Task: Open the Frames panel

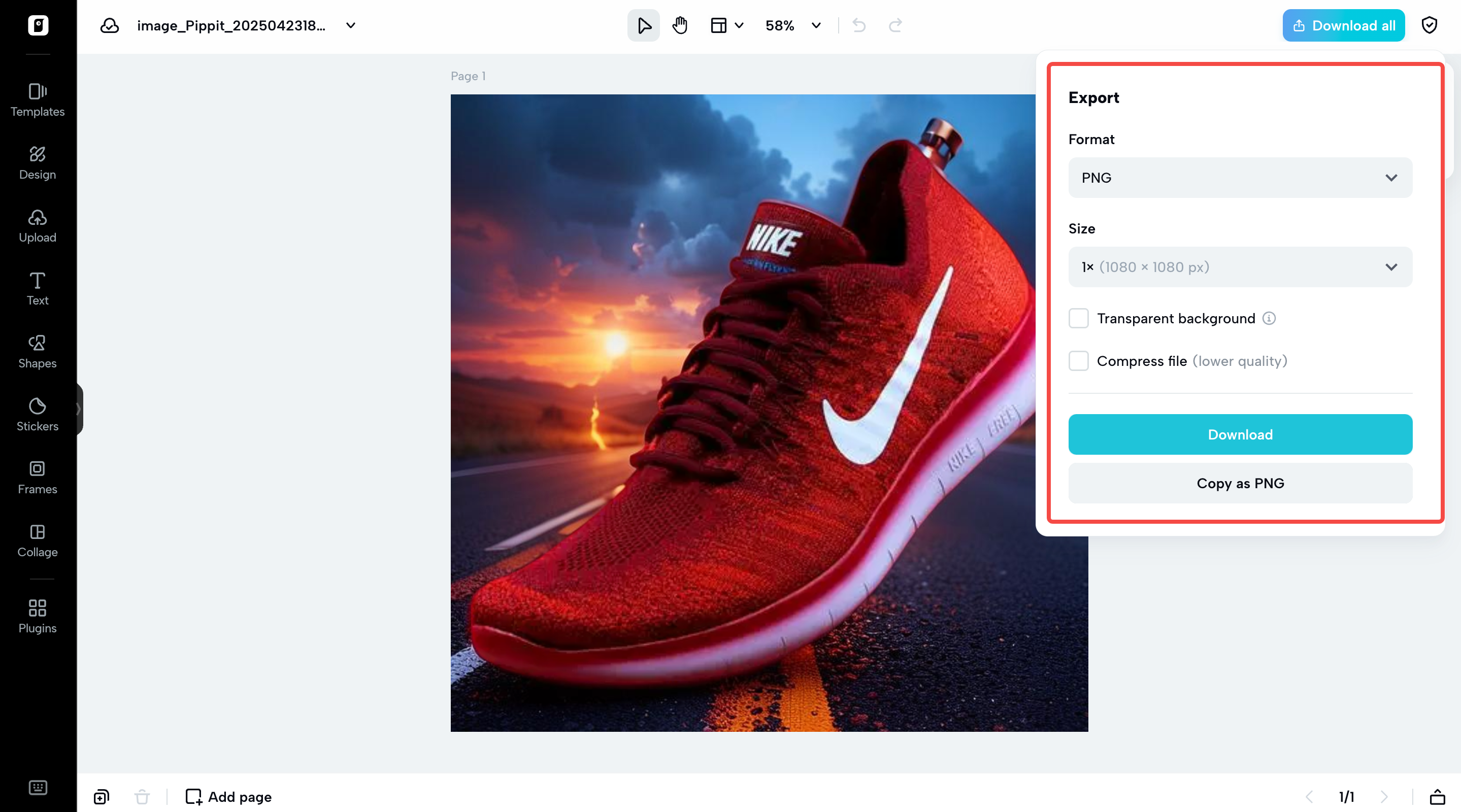Action: click(x=38, y=478)
